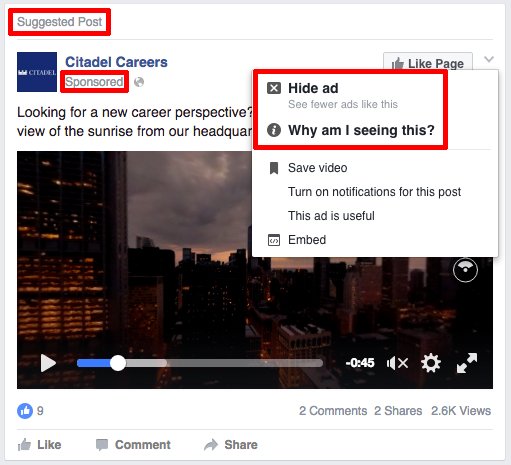Select Save video option
Screen dimensions: 511x465
[317, 168]
